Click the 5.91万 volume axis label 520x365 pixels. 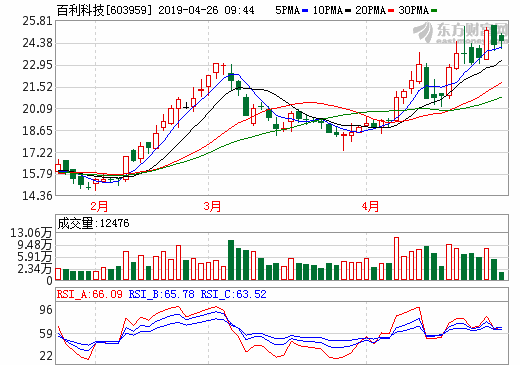35,257
